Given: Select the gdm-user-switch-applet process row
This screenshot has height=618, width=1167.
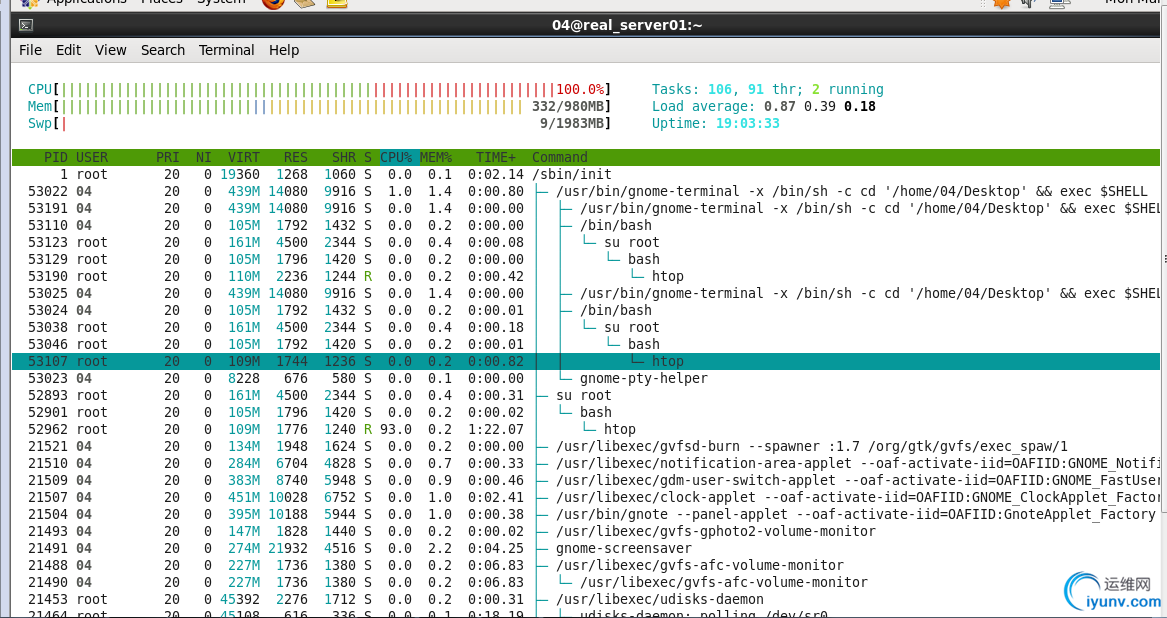Looking at the screenshot, I should click(x=586, y=480).
